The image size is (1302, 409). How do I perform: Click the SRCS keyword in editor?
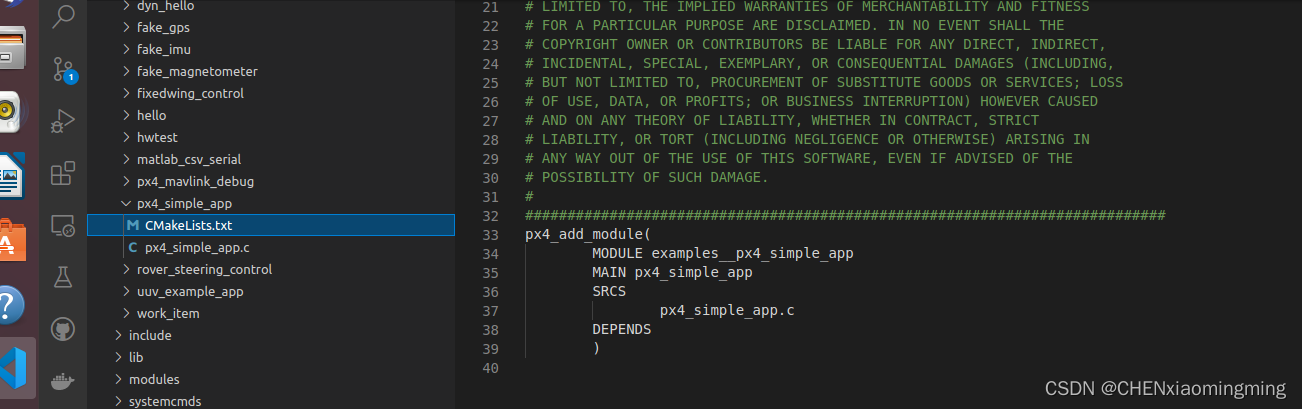coord(609,291)
